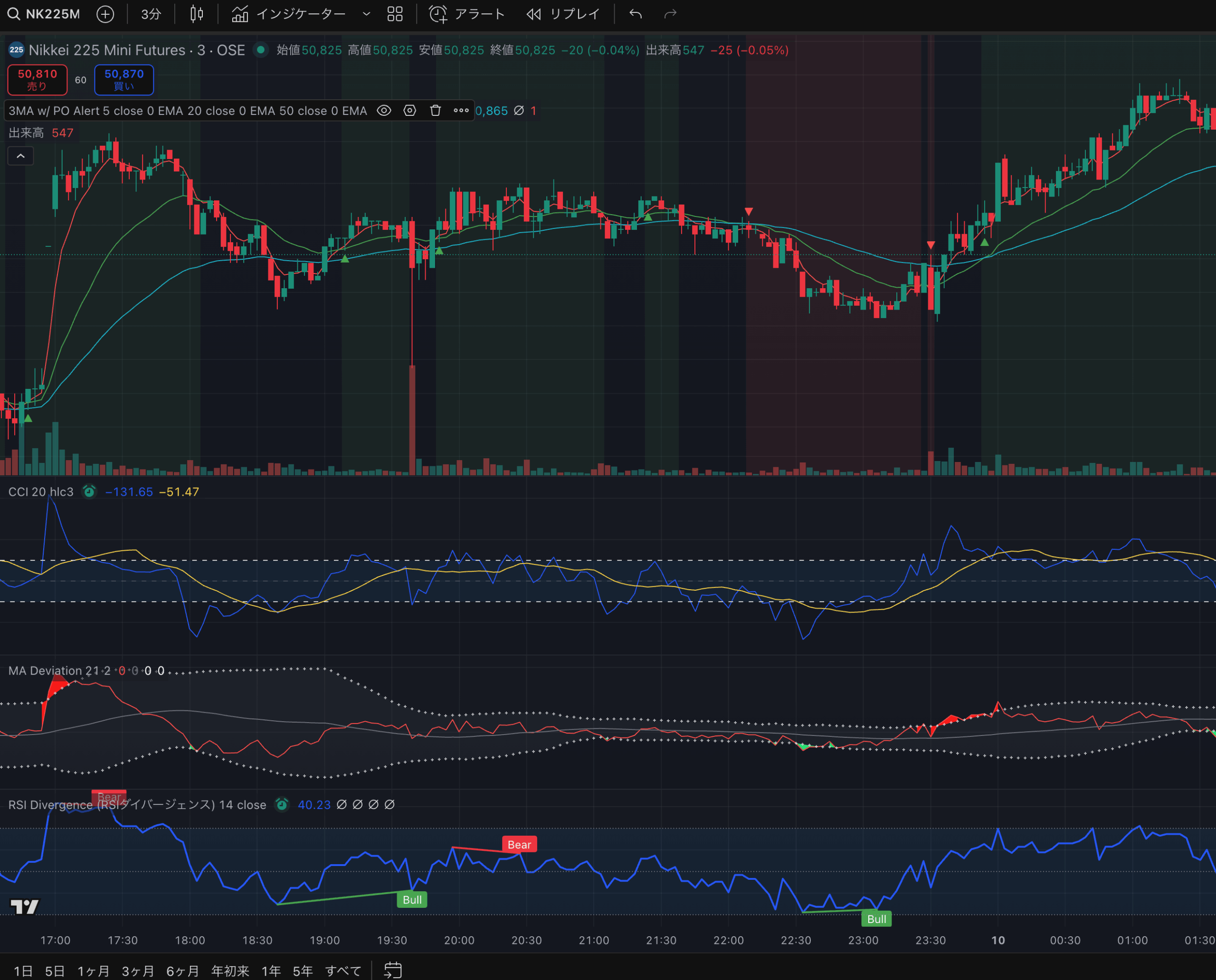Expand the indicator favorites dropdown arrow
Image resolution: width=1216 pixels, height=980 pixels.
coord(366,14)
